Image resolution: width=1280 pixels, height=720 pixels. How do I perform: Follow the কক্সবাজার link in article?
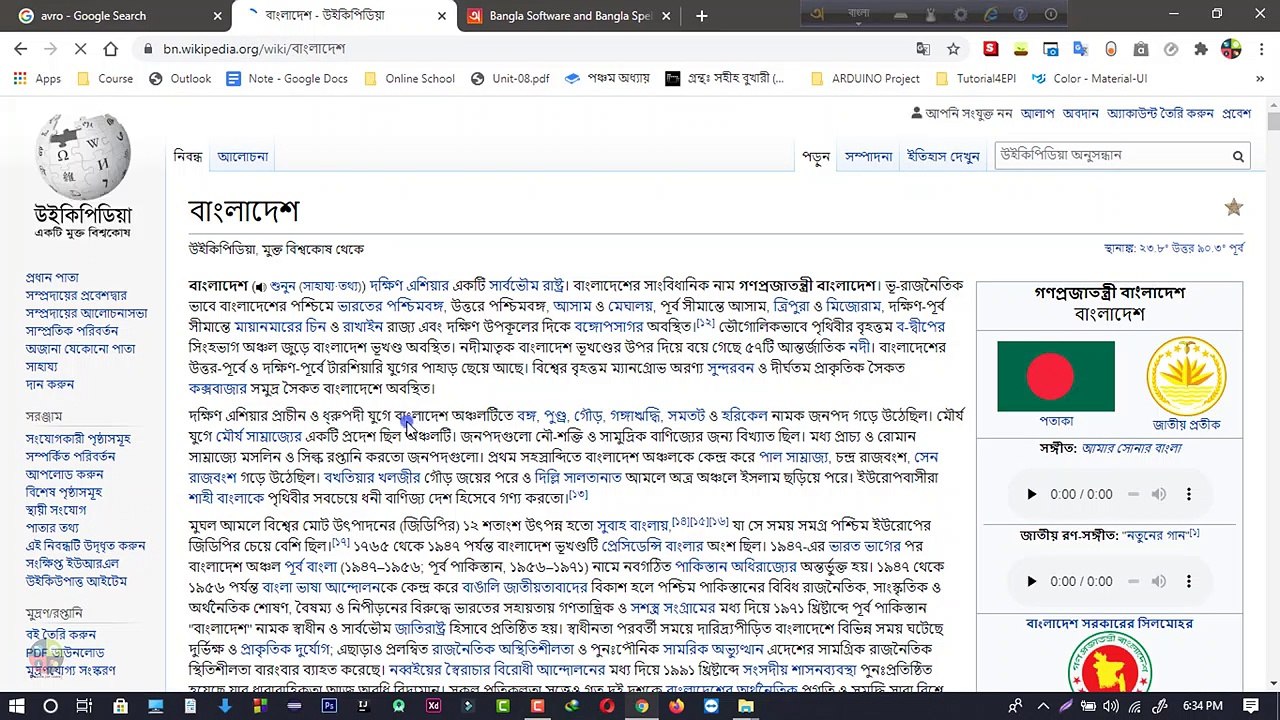217,388
